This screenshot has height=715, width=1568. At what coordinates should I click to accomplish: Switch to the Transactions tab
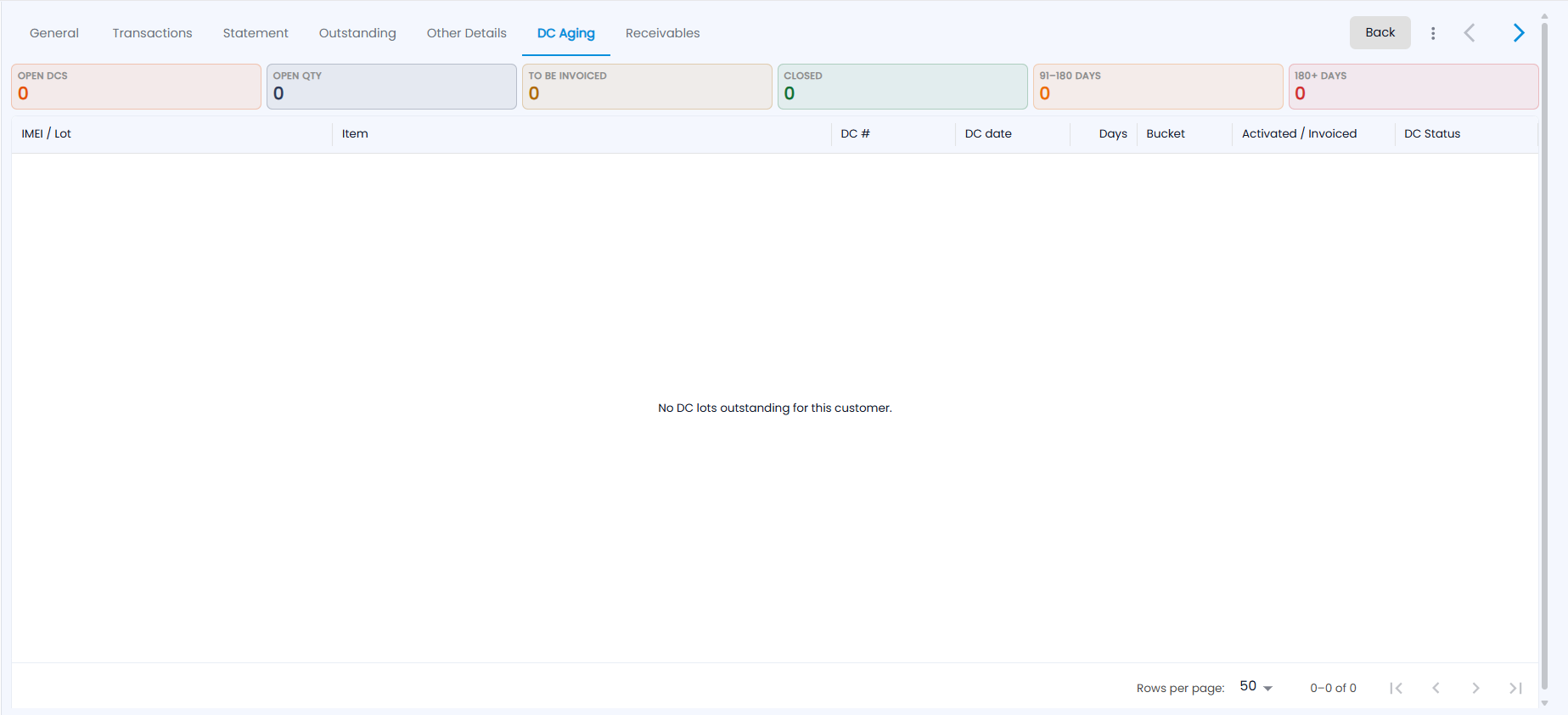click(153, 33)
